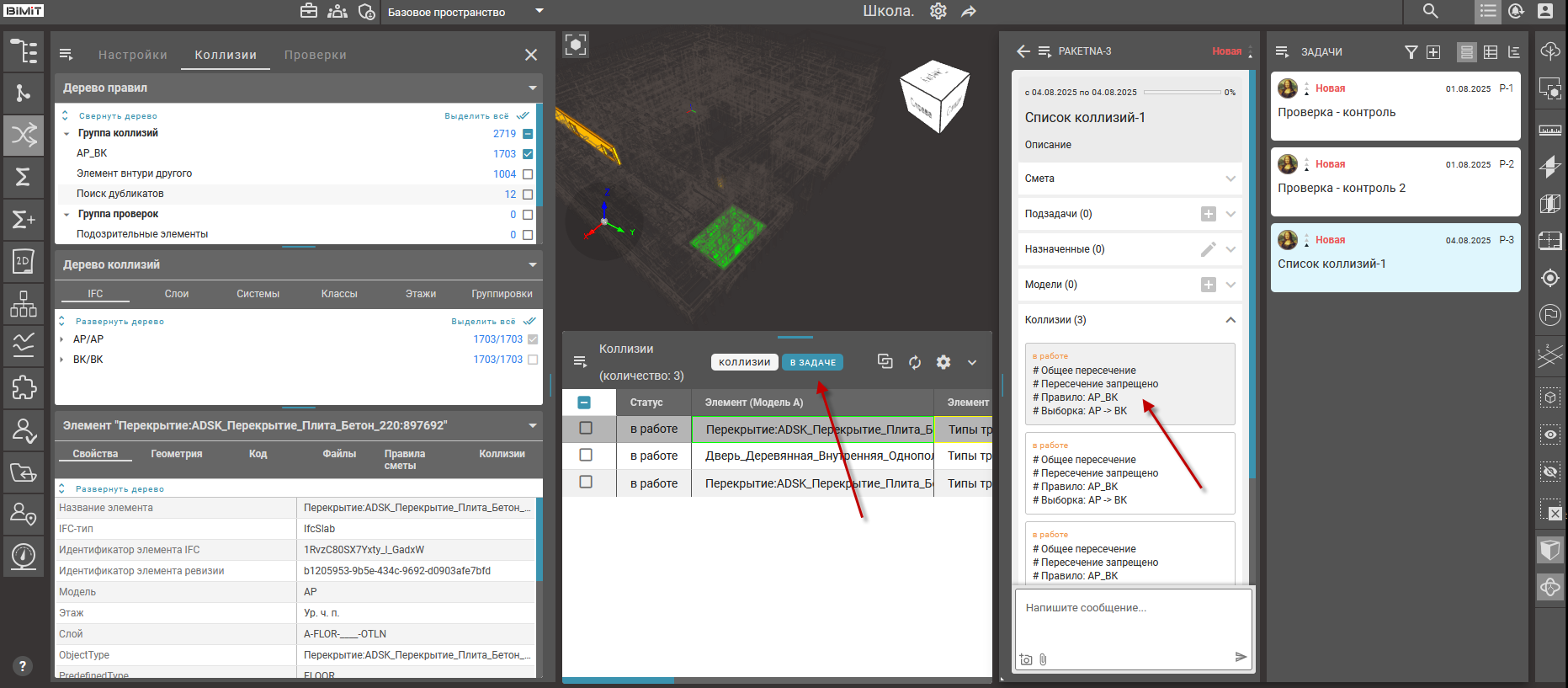Viewport: 1568px width, 688px height.
Task: Check the first collision row checkbox
Action: [x=586, y=429]
